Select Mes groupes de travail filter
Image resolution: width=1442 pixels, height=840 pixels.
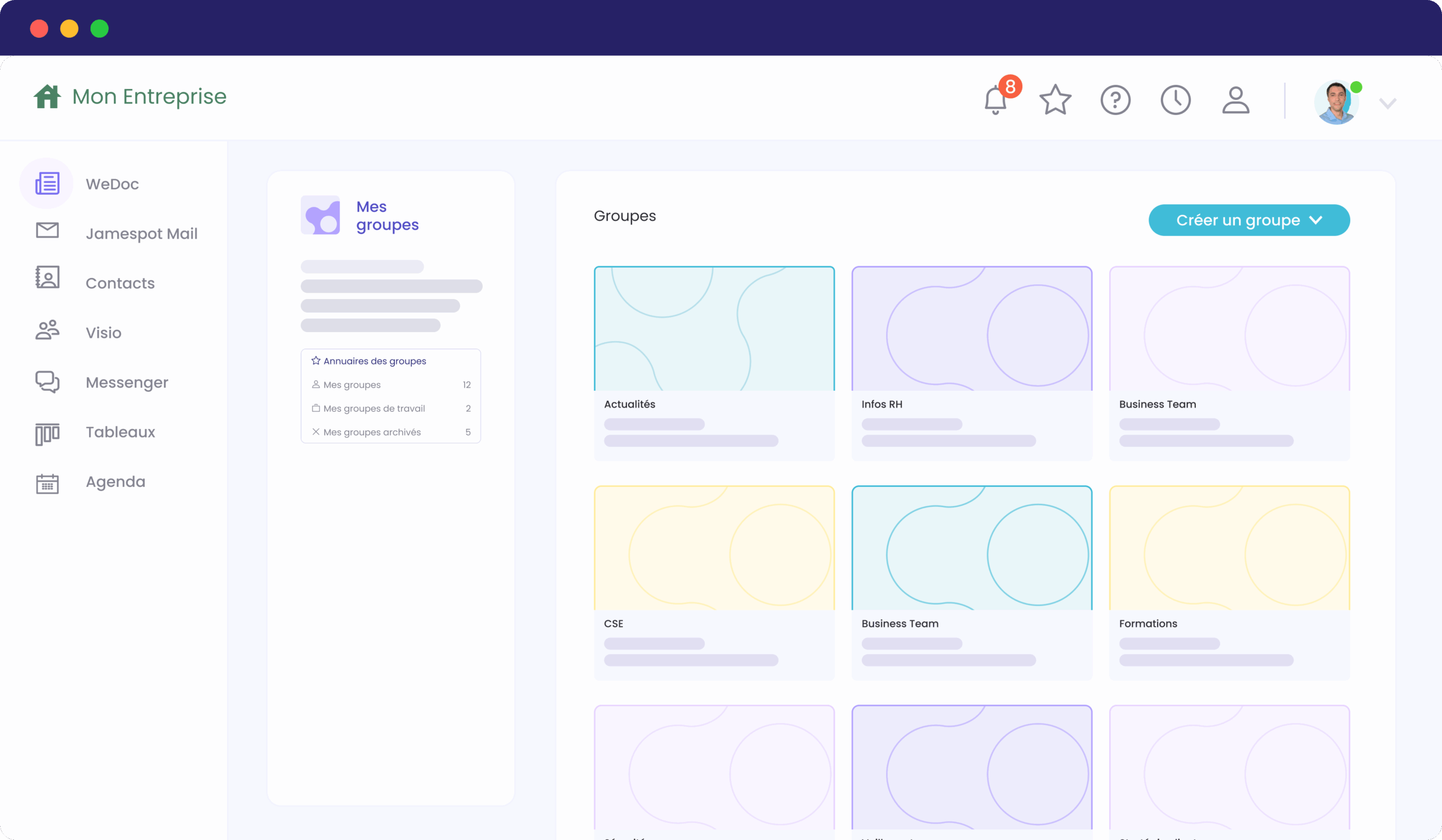tap(373, 408)
